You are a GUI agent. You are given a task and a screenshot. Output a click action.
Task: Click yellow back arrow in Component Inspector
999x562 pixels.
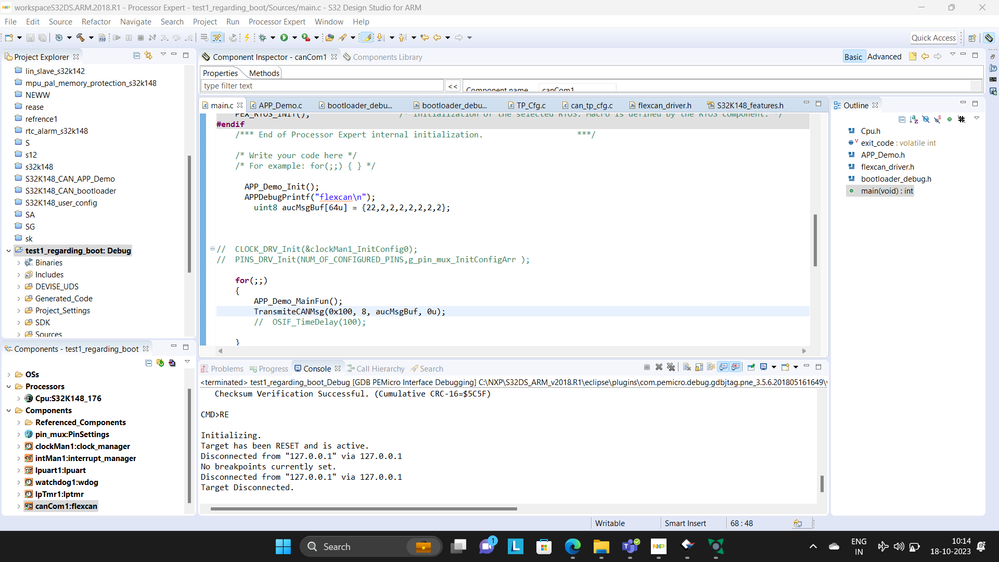(x=925, y=57)
